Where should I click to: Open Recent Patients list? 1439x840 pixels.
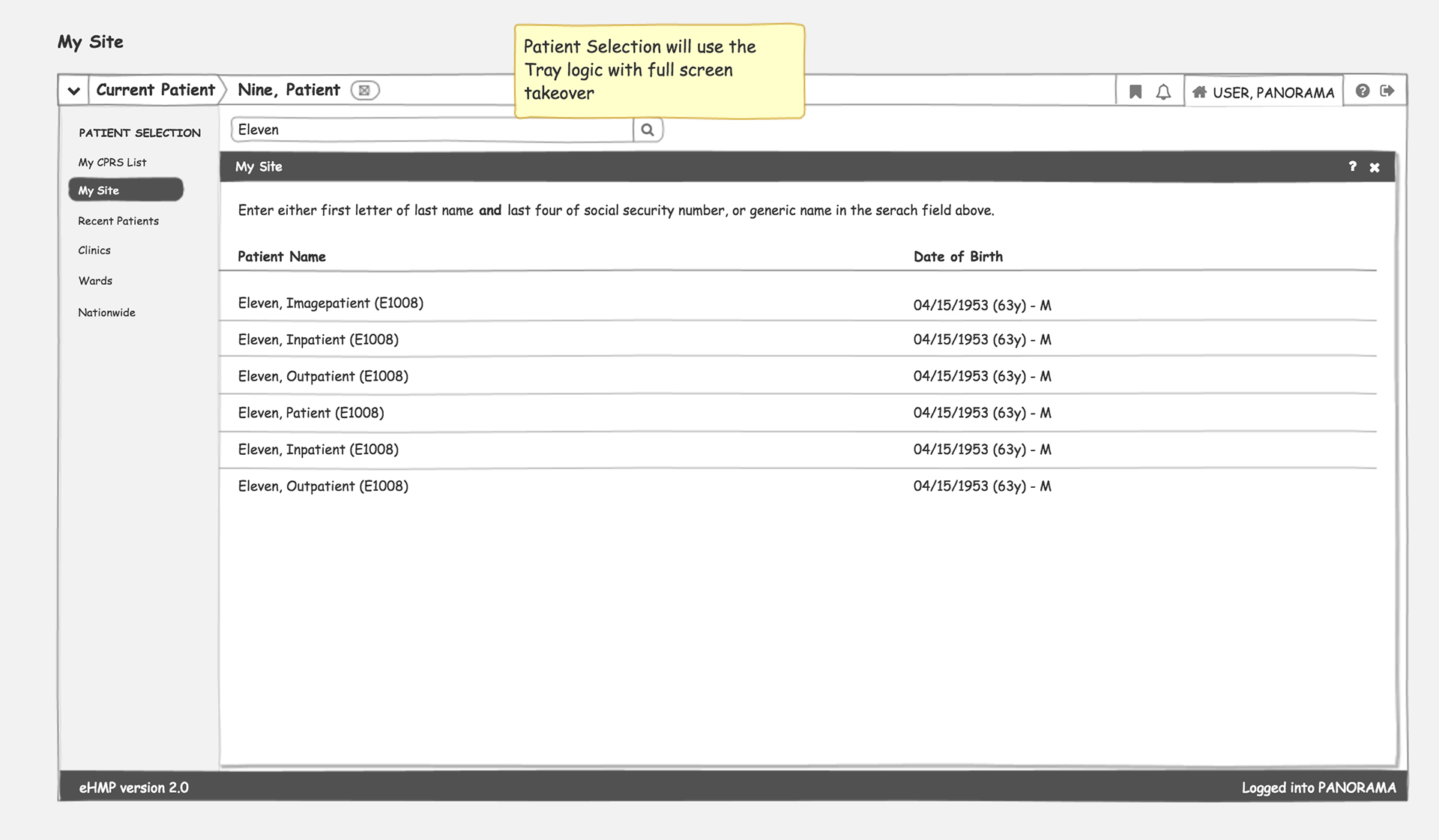[118, 221]
